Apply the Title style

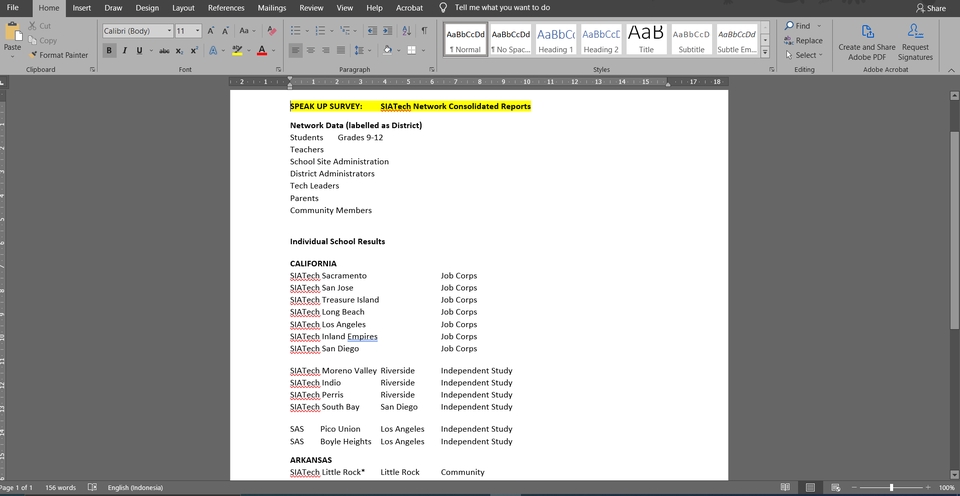tap(647, 40)
